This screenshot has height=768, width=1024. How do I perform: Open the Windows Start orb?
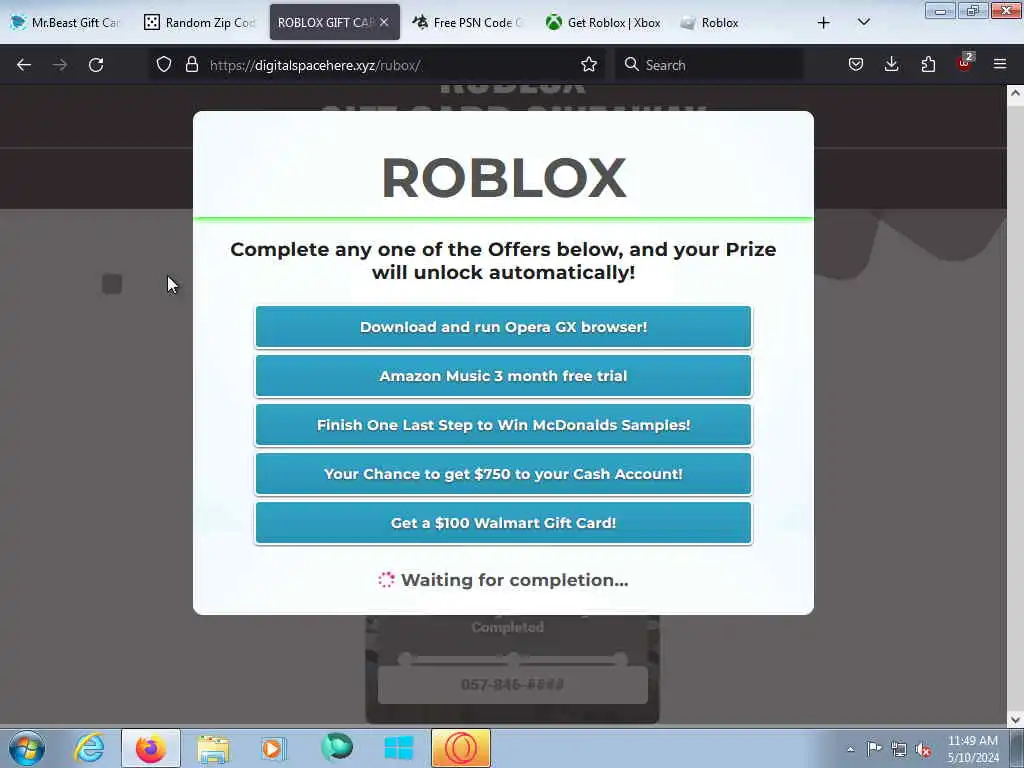(x=27, y=748)
